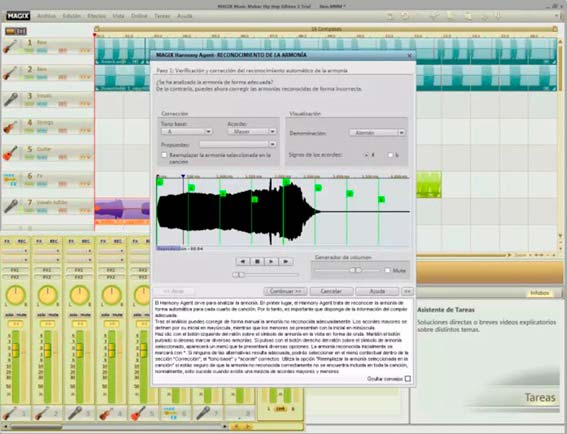Viewport: 567px width, 434px height.
Task: Open first effect dropdown on mixer channel 2
Action: coord(47,251)
